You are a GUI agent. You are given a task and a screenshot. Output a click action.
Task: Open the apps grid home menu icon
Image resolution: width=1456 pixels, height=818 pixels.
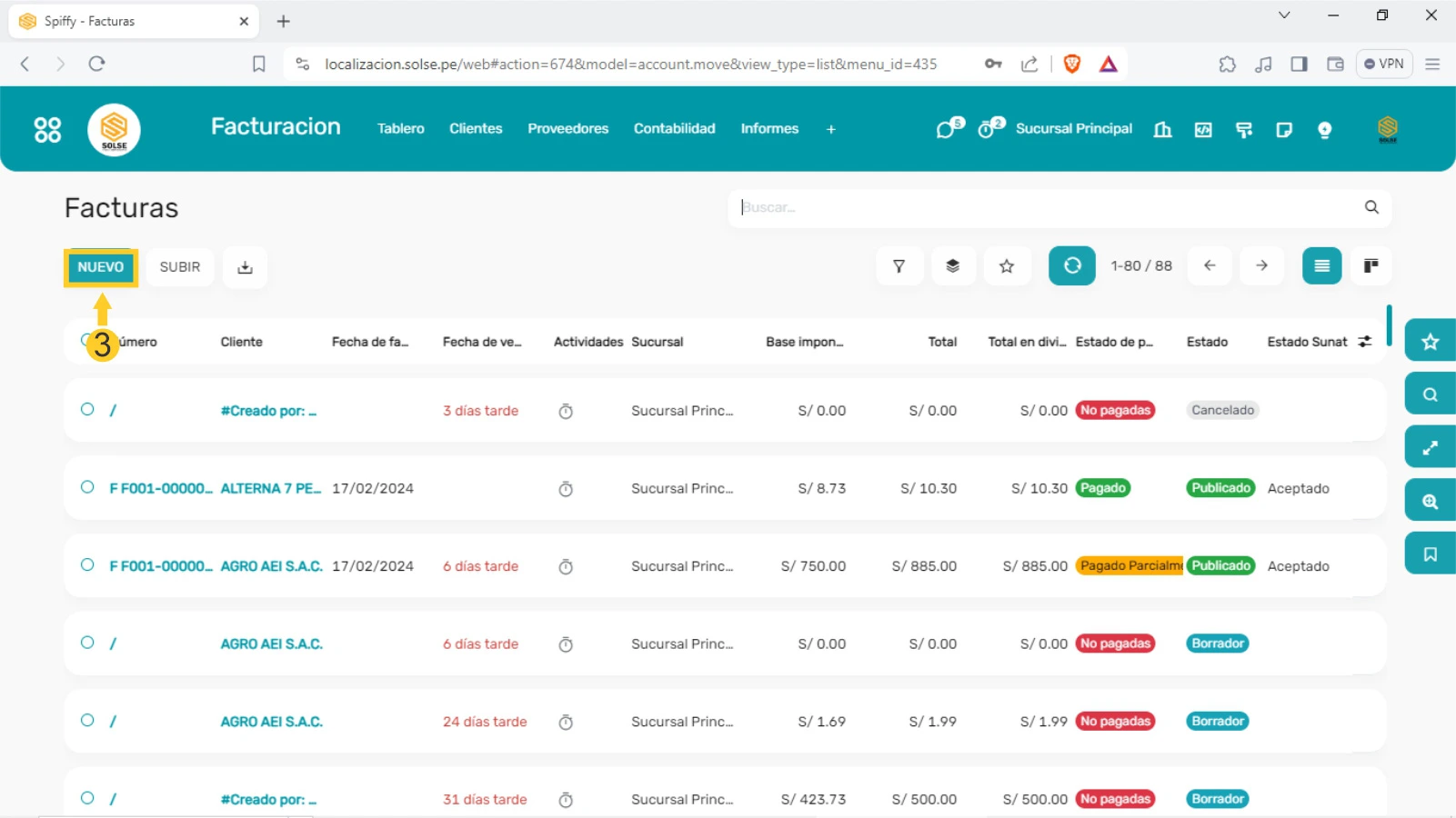tap(47, 130)
